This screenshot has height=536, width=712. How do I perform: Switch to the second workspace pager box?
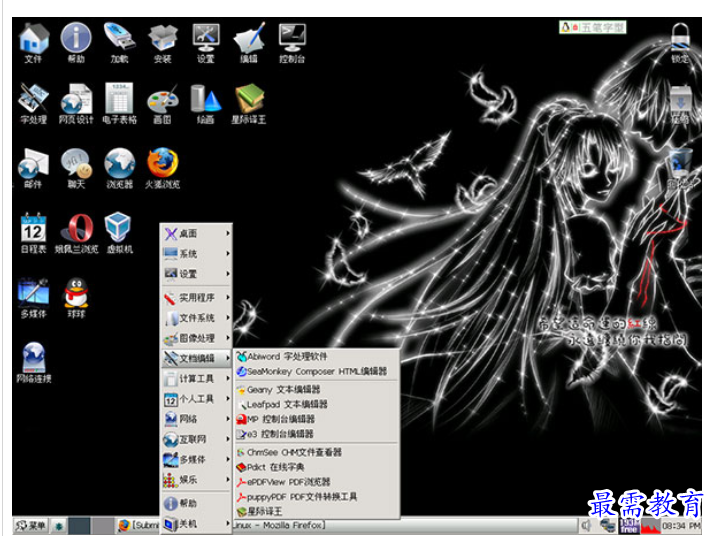click(x=102, y=526)
